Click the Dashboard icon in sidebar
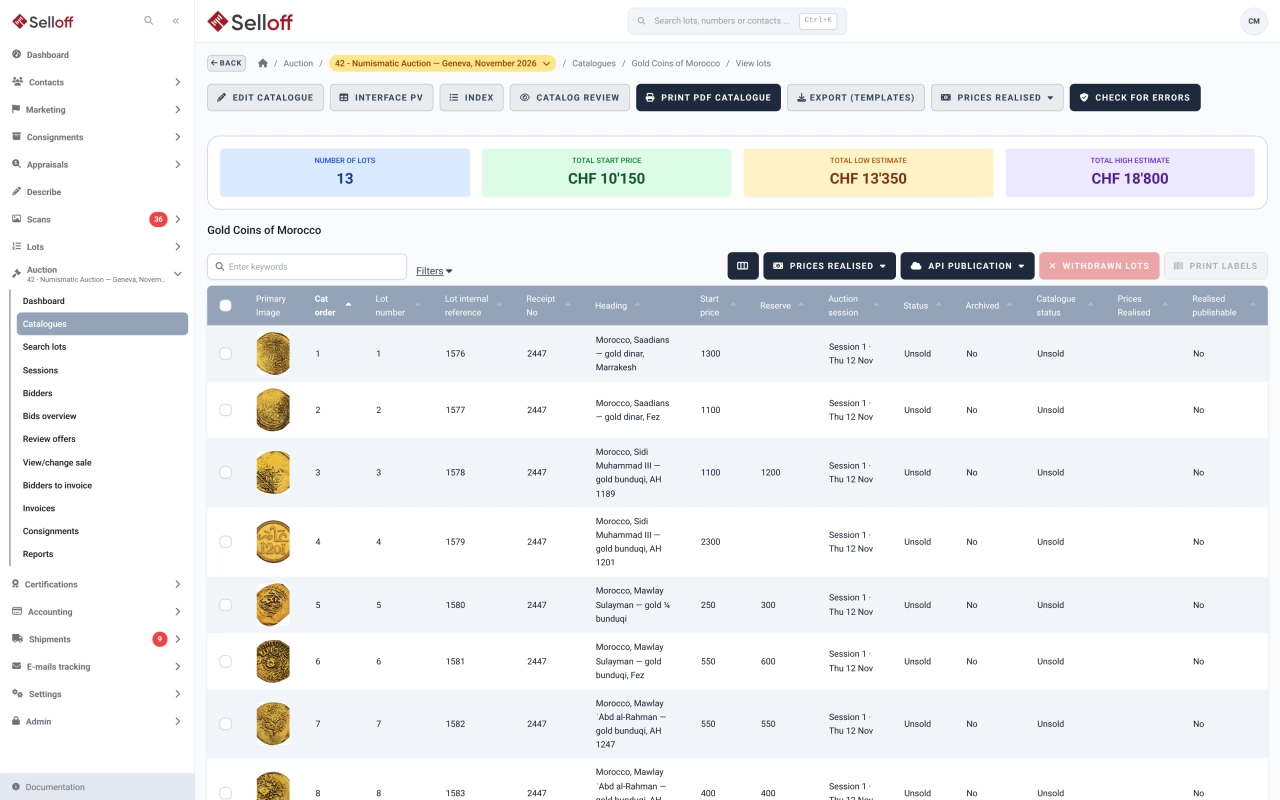1280x800 pixels. (x=17, y=55)
